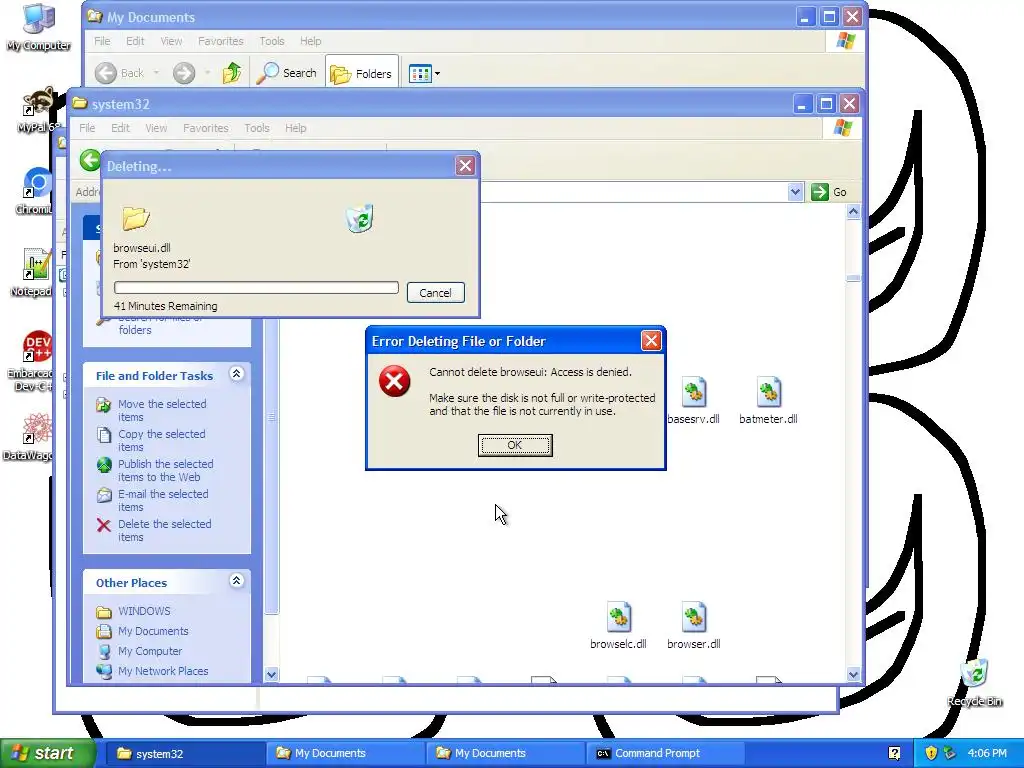Screen dimensions: 1024x768
Task: Click Delete the selected items link
Action: click(x=165, y=530)
